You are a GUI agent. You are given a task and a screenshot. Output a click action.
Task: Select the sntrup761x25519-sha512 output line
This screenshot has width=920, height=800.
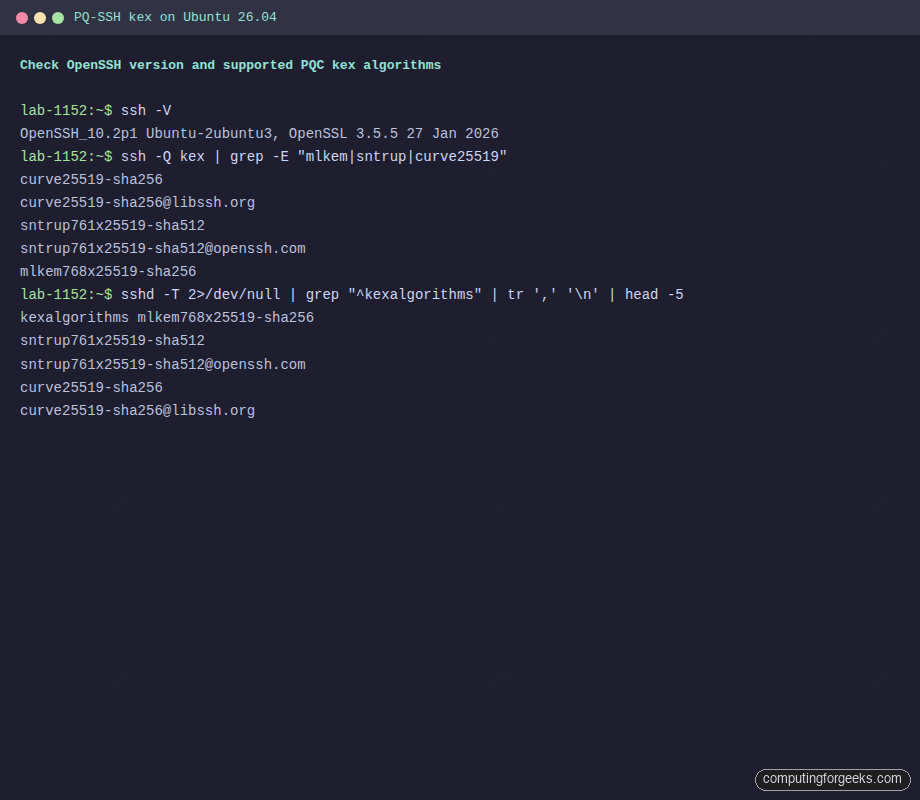click(112, 225)
